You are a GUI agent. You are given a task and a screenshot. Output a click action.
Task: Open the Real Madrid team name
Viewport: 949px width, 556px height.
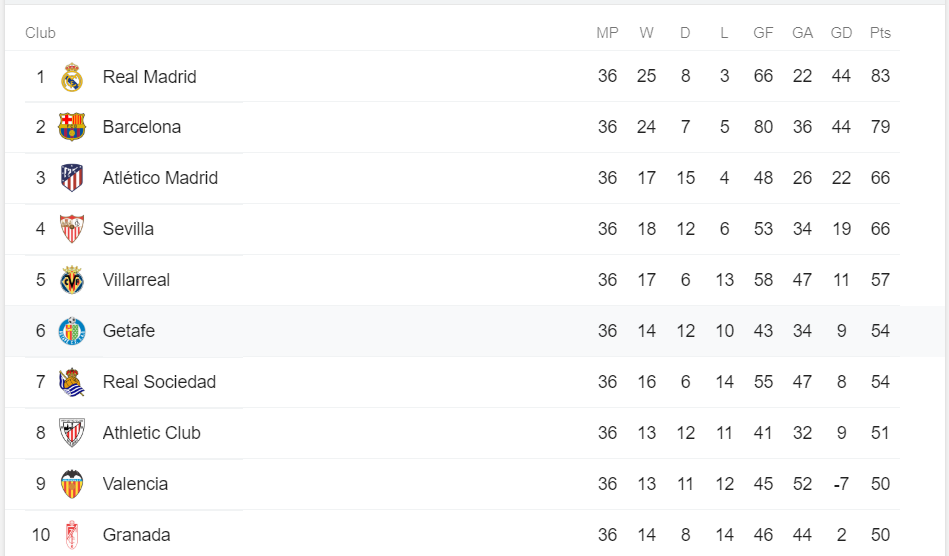(149, 77)
